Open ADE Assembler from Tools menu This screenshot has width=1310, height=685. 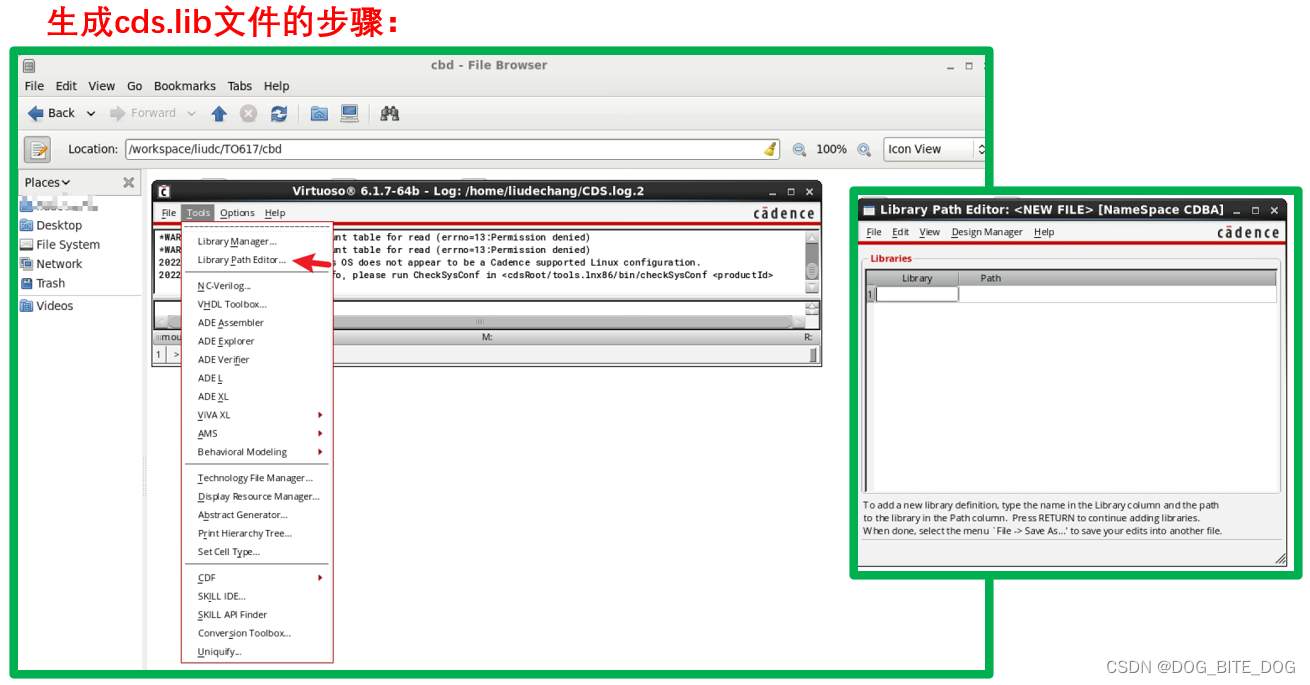[x=231, y=323]
